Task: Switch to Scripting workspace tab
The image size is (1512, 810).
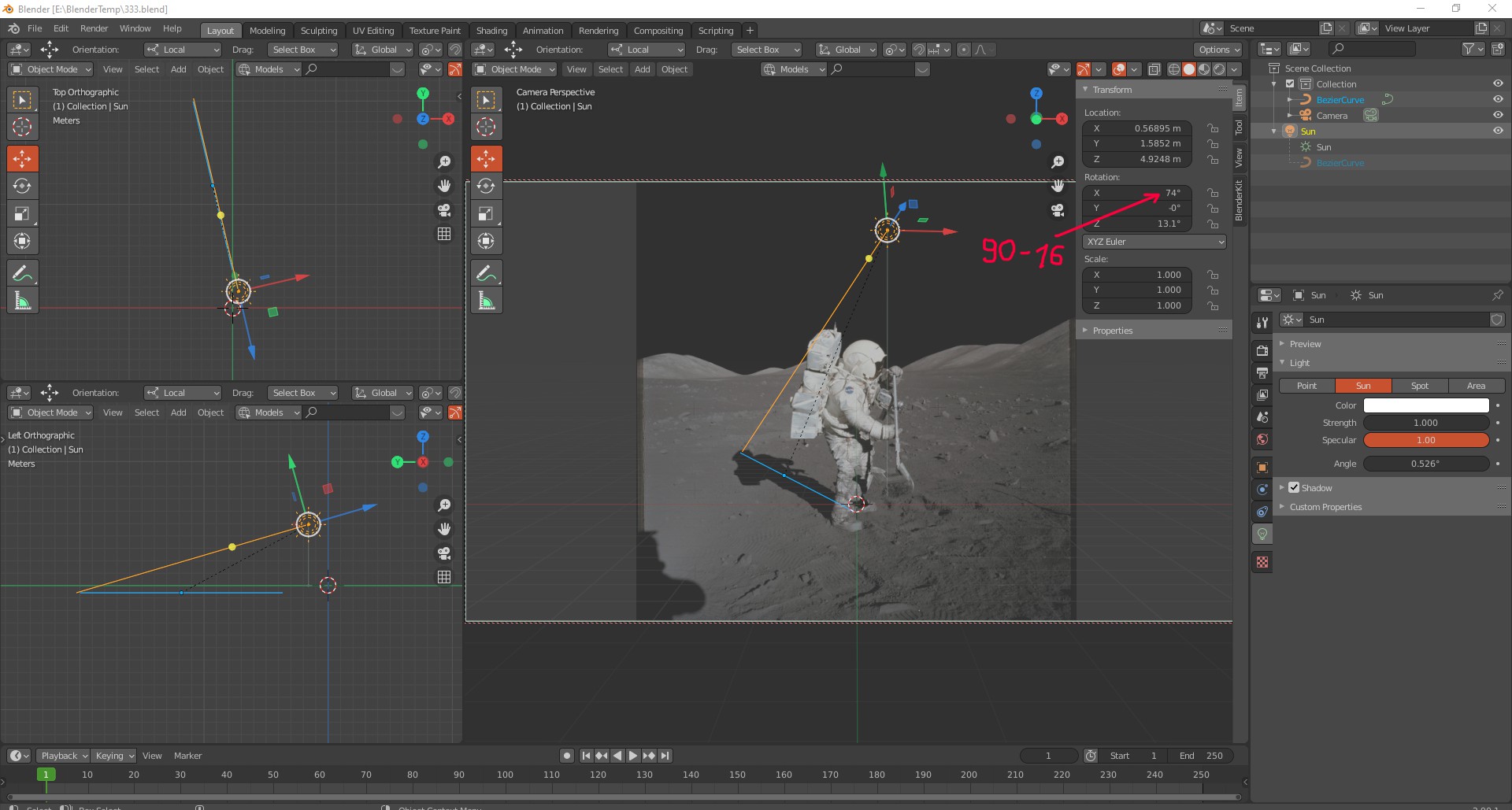Action: click(x=716, y=31)
